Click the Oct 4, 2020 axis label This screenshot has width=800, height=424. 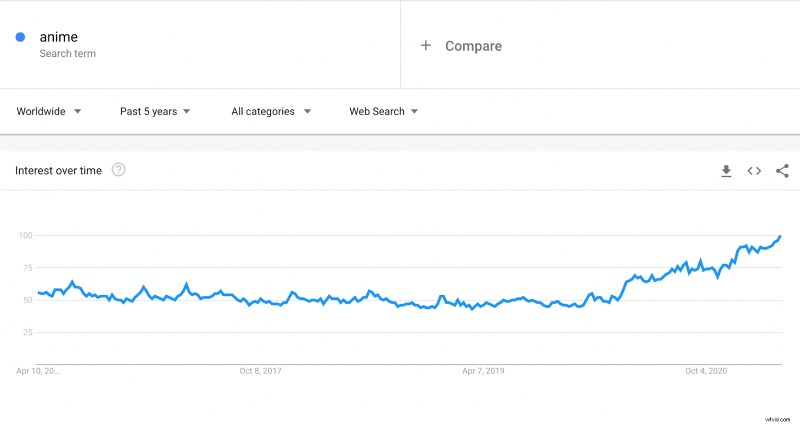pos(706,371)
